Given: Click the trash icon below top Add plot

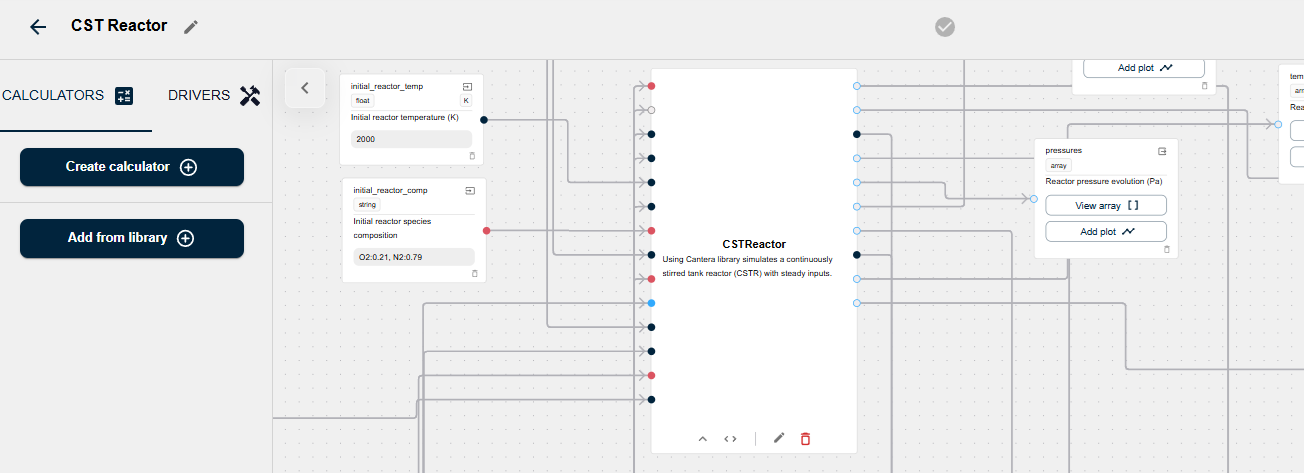Looking at the screenshot, I should (1204, 86).
